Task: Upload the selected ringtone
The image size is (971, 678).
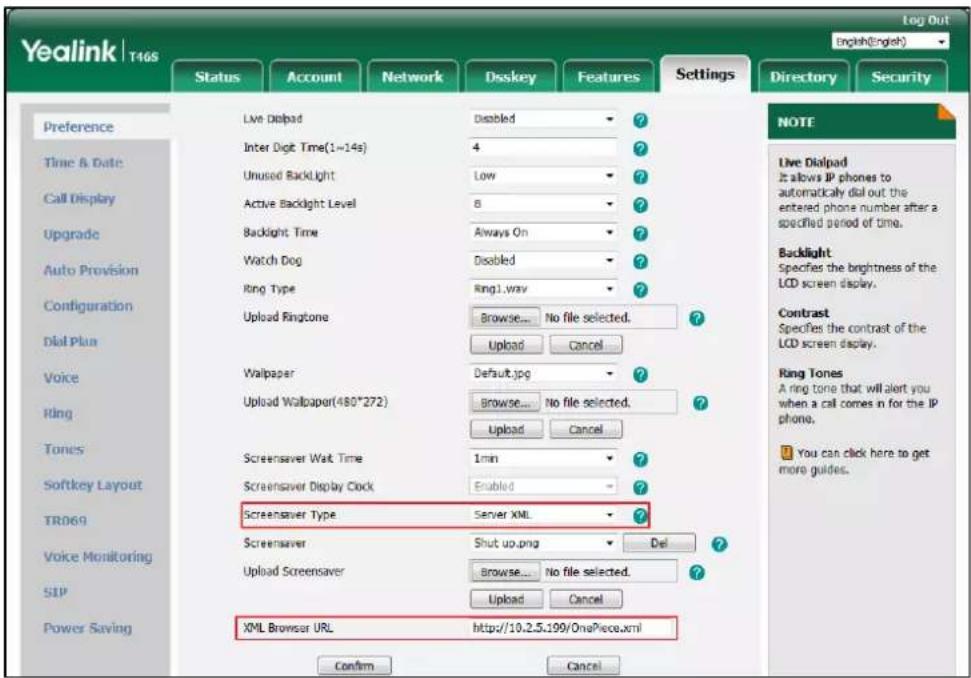Action: (x=506, y=345)
